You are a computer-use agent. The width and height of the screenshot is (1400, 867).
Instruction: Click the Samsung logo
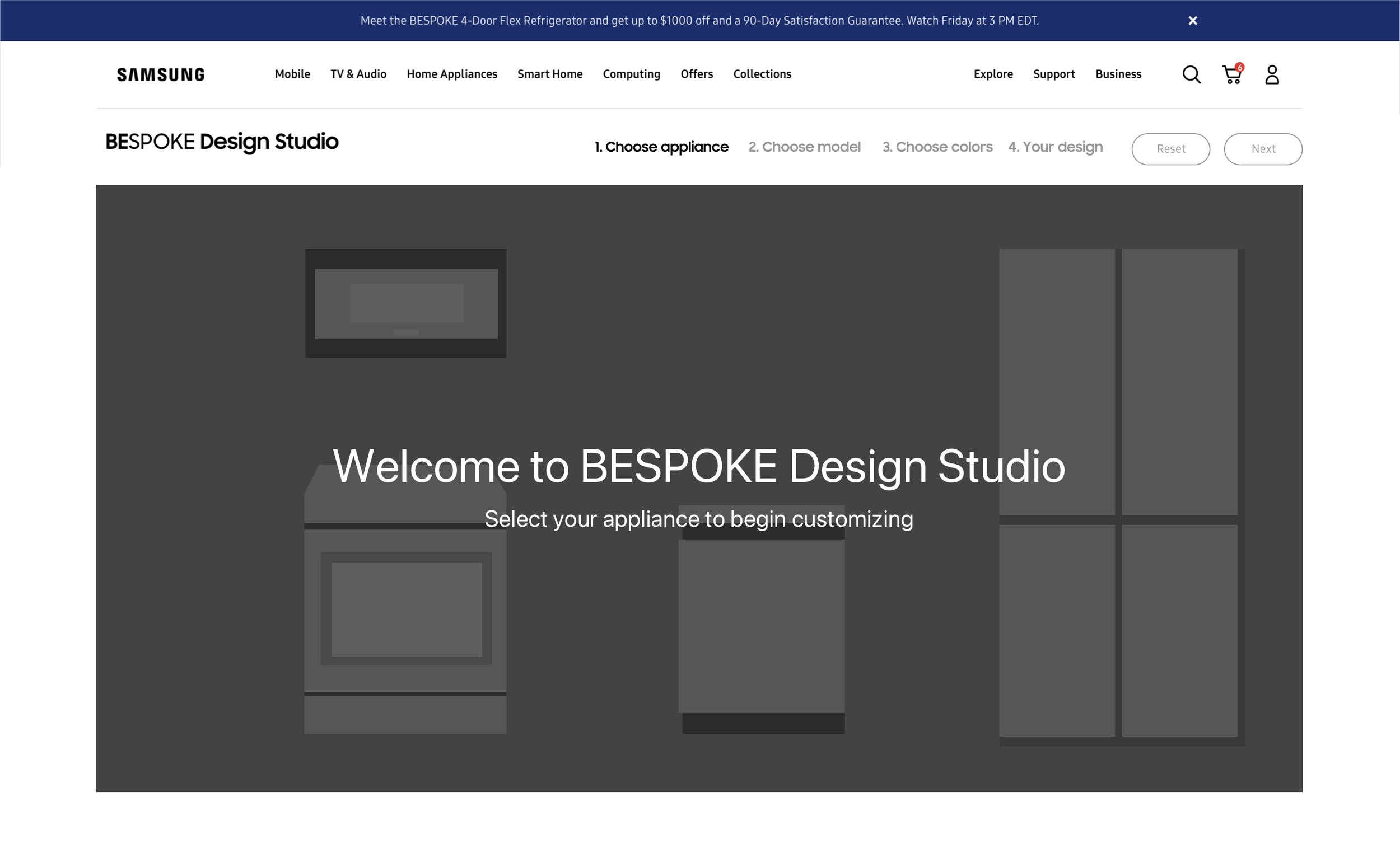161,74
